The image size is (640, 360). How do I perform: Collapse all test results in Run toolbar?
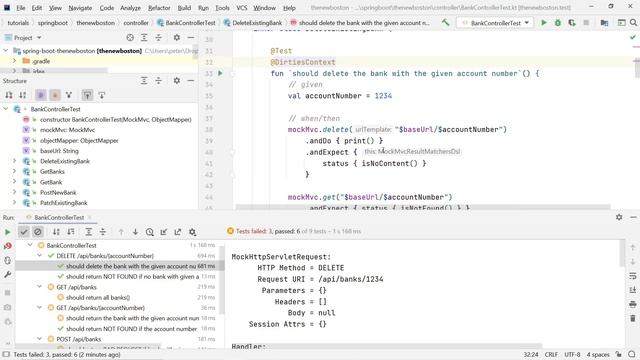103,232
